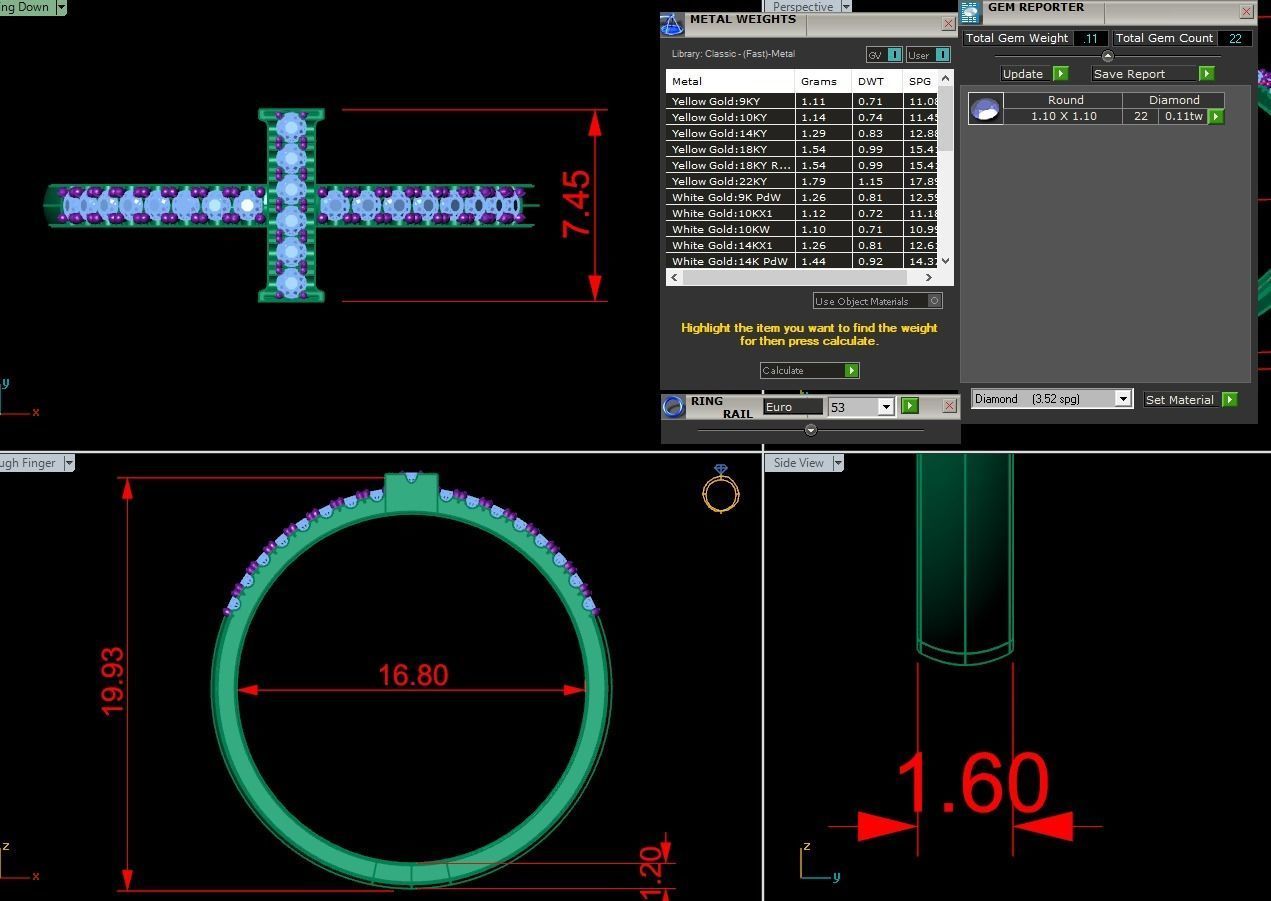This screenshot has width=1271, height=901.
Task: Select the Yellow Gold:10KY row
Action: (803, 118)
